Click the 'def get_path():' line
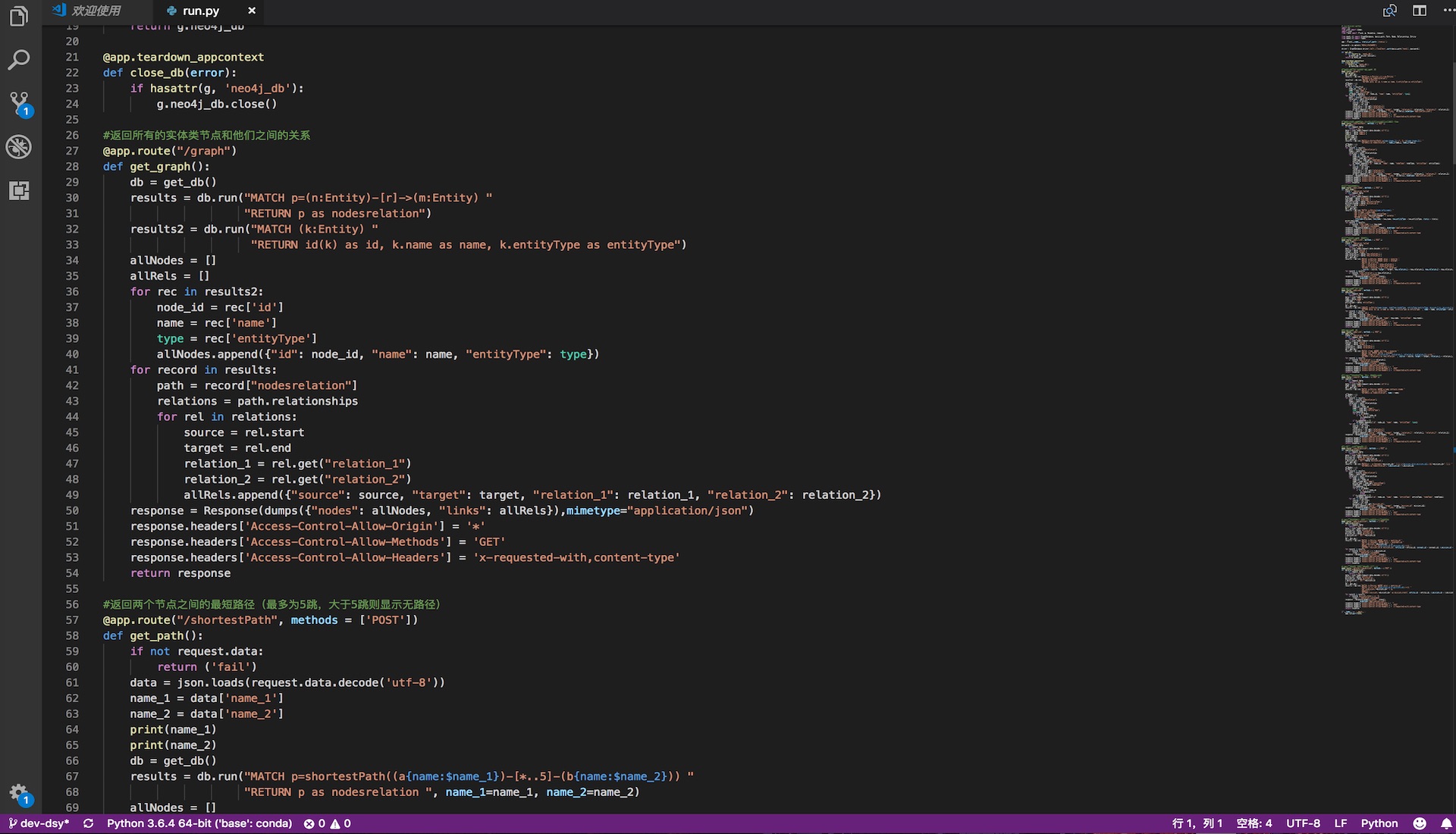Image resolution: width=1456 pixels, height=834 pixels. tap(153, 636)
